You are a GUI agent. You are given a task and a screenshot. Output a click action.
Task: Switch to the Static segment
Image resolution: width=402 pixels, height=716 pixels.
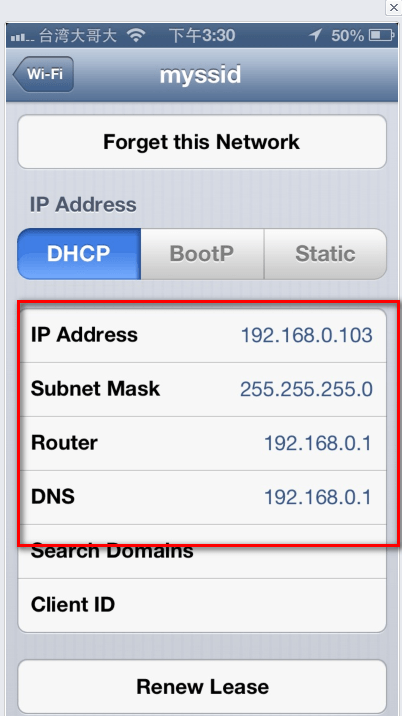325,253
